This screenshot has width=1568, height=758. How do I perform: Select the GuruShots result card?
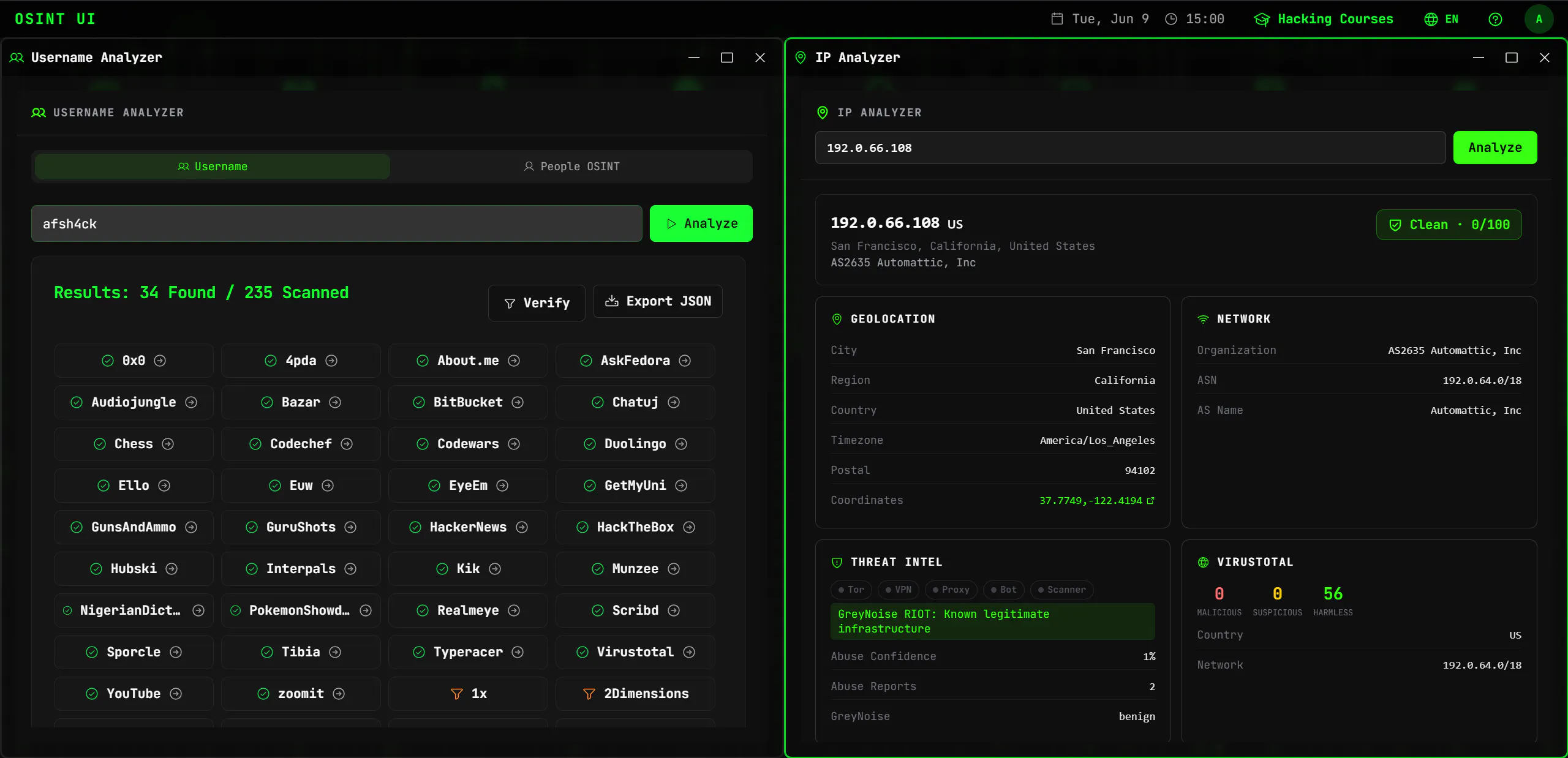[301, 527]
